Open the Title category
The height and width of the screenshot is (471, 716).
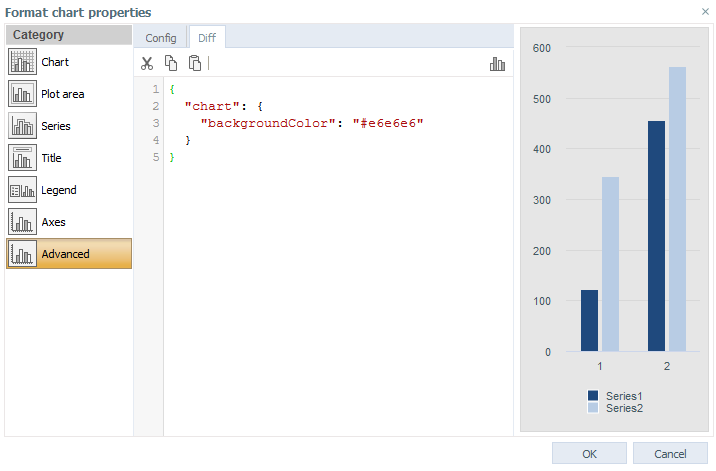point(69,158)
